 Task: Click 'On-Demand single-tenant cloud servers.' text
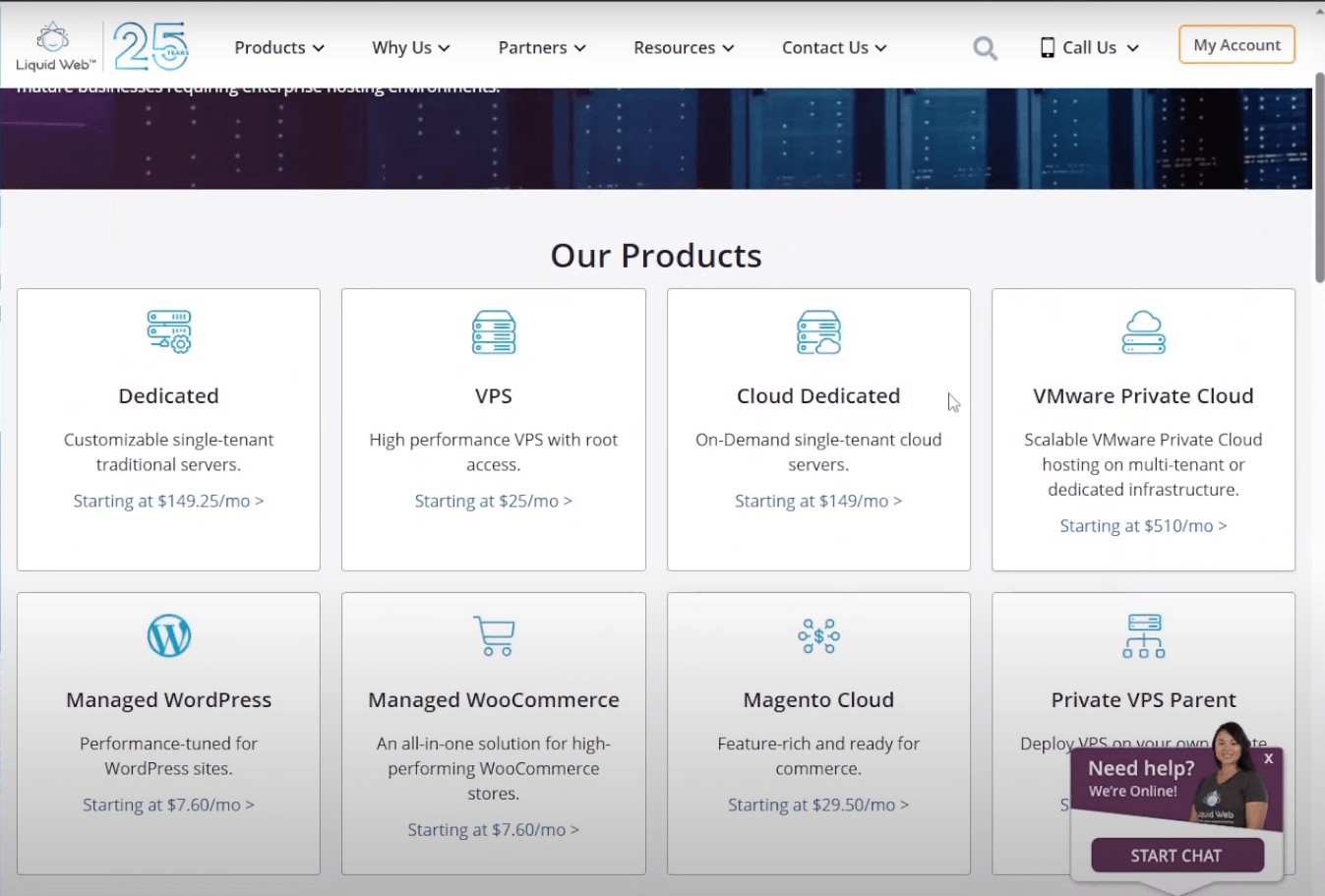pos(818,451)
